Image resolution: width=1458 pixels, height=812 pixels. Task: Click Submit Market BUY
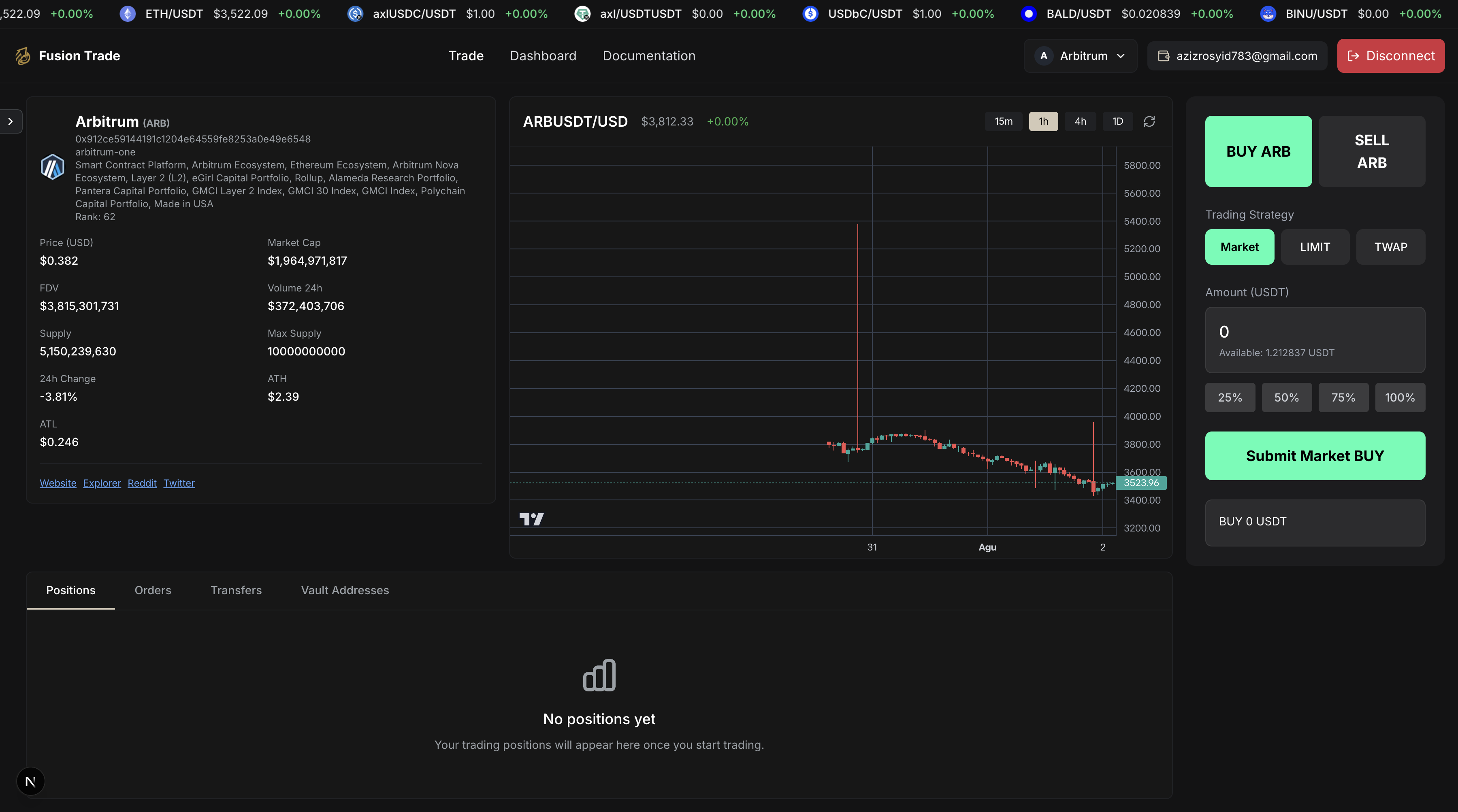click(1315, 455)
